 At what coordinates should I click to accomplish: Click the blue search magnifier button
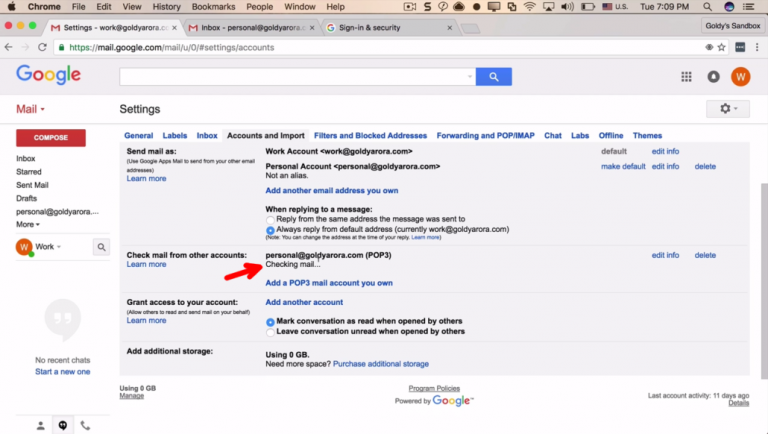pyautogui.click(x=494, y=76)
